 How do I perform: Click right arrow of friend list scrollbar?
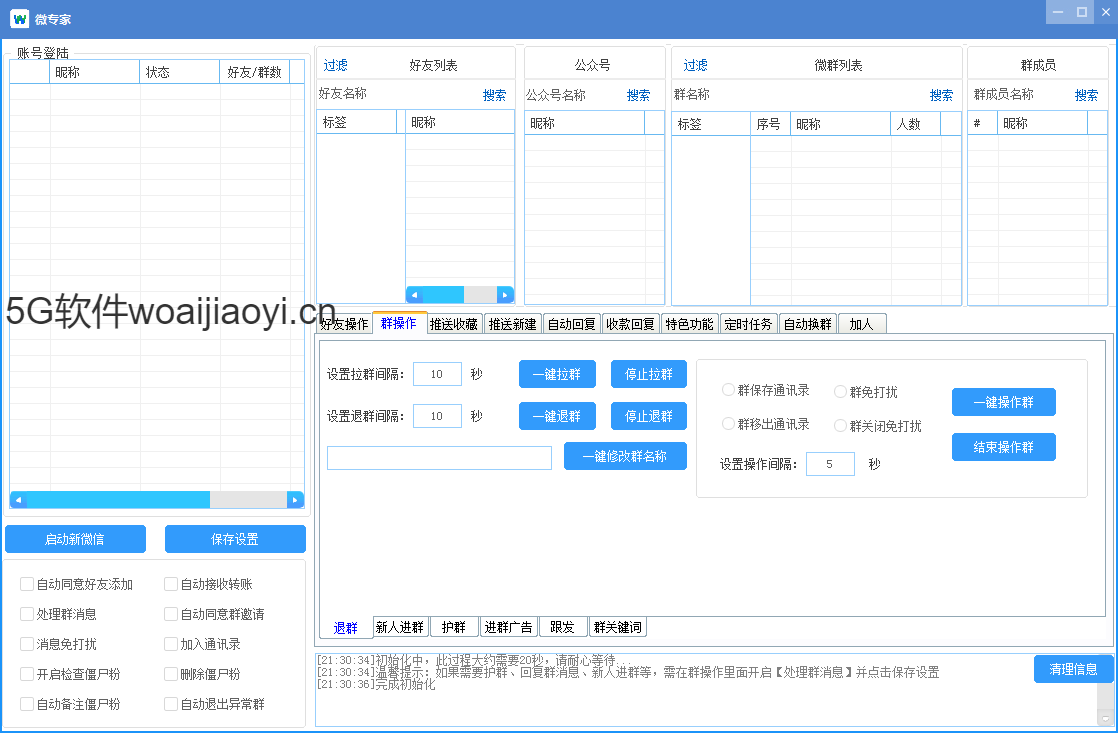click(x=505, y=294)
